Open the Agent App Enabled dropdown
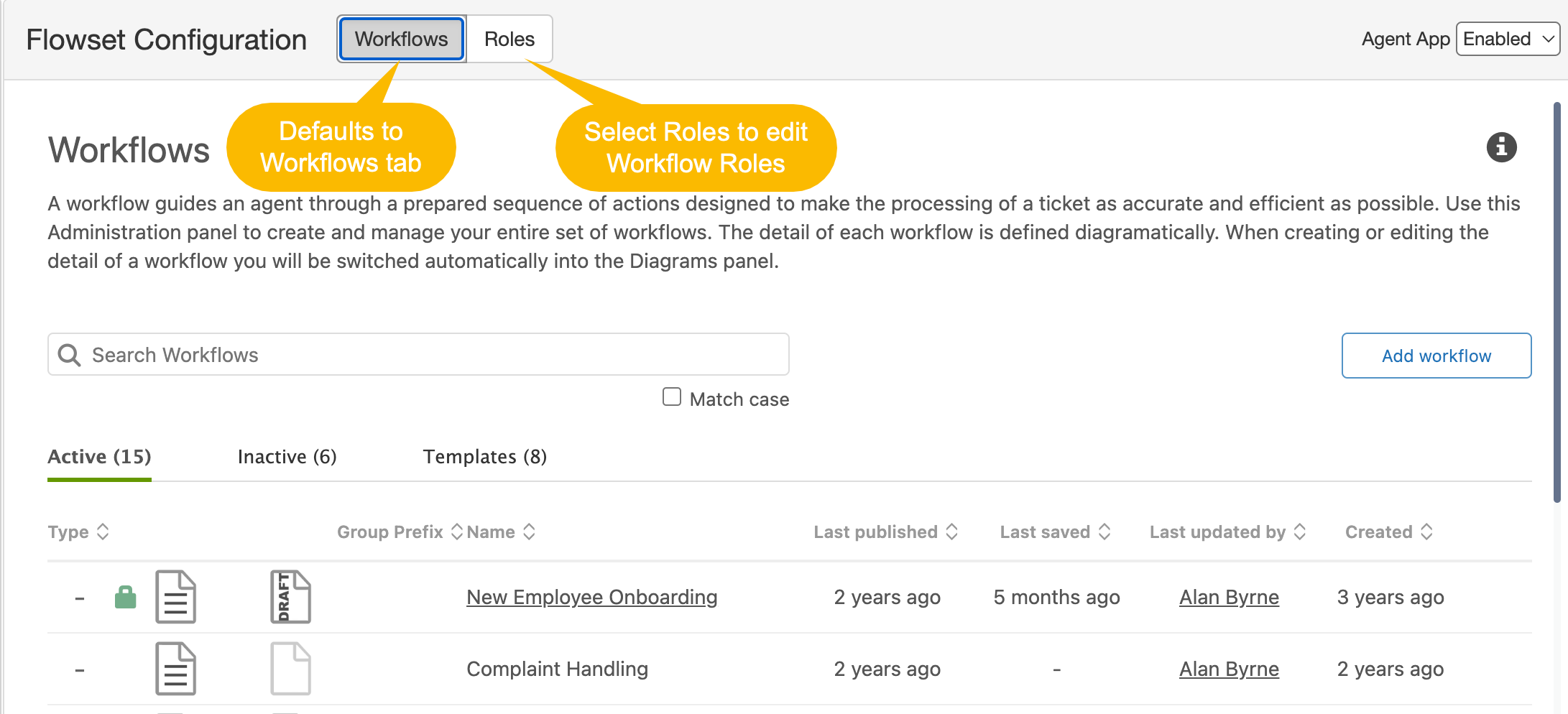 tap(1508, 39)
